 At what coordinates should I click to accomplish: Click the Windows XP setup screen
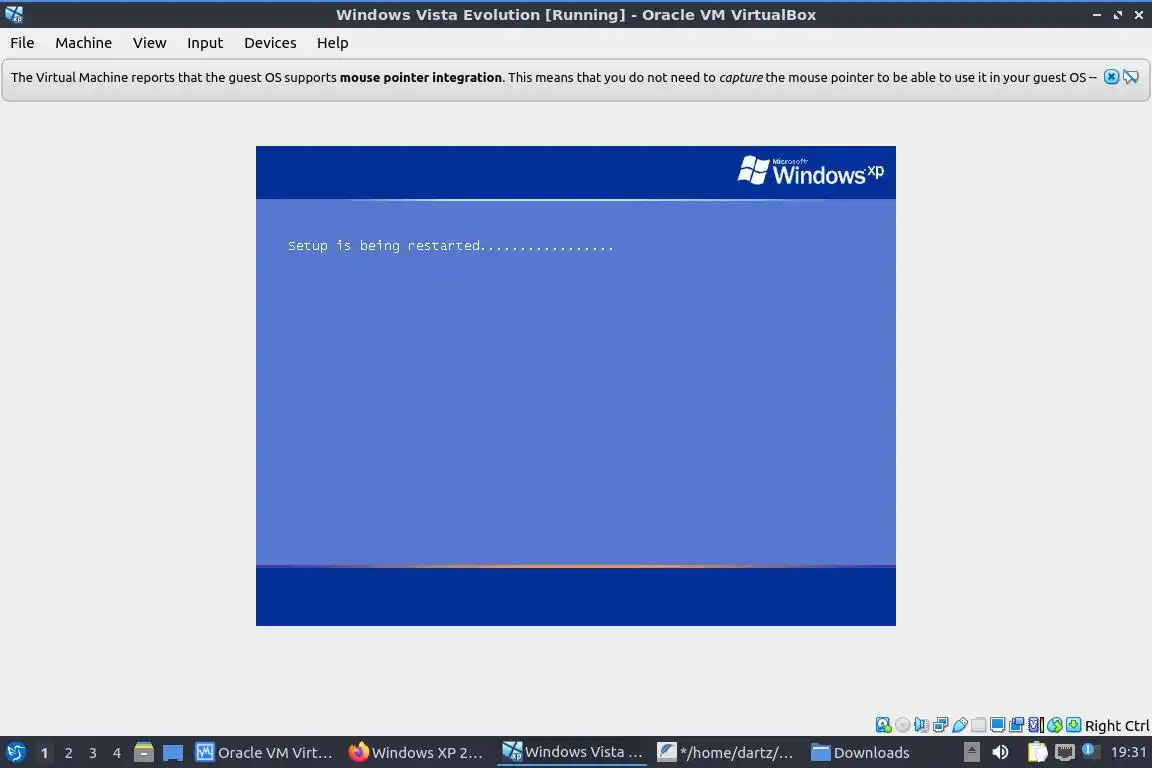tap(575, 386)
